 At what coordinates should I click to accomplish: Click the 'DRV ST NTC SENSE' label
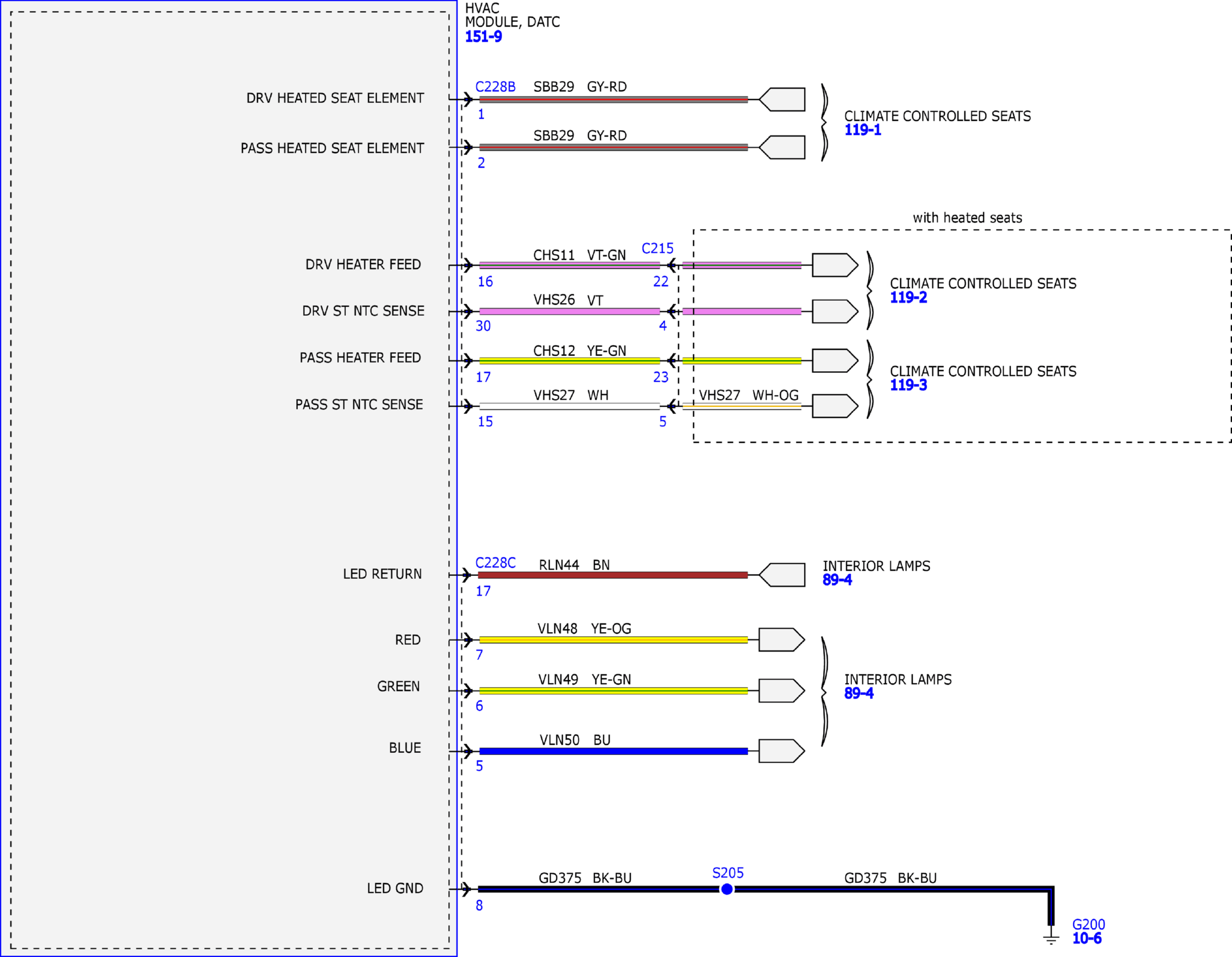point(363,311)
